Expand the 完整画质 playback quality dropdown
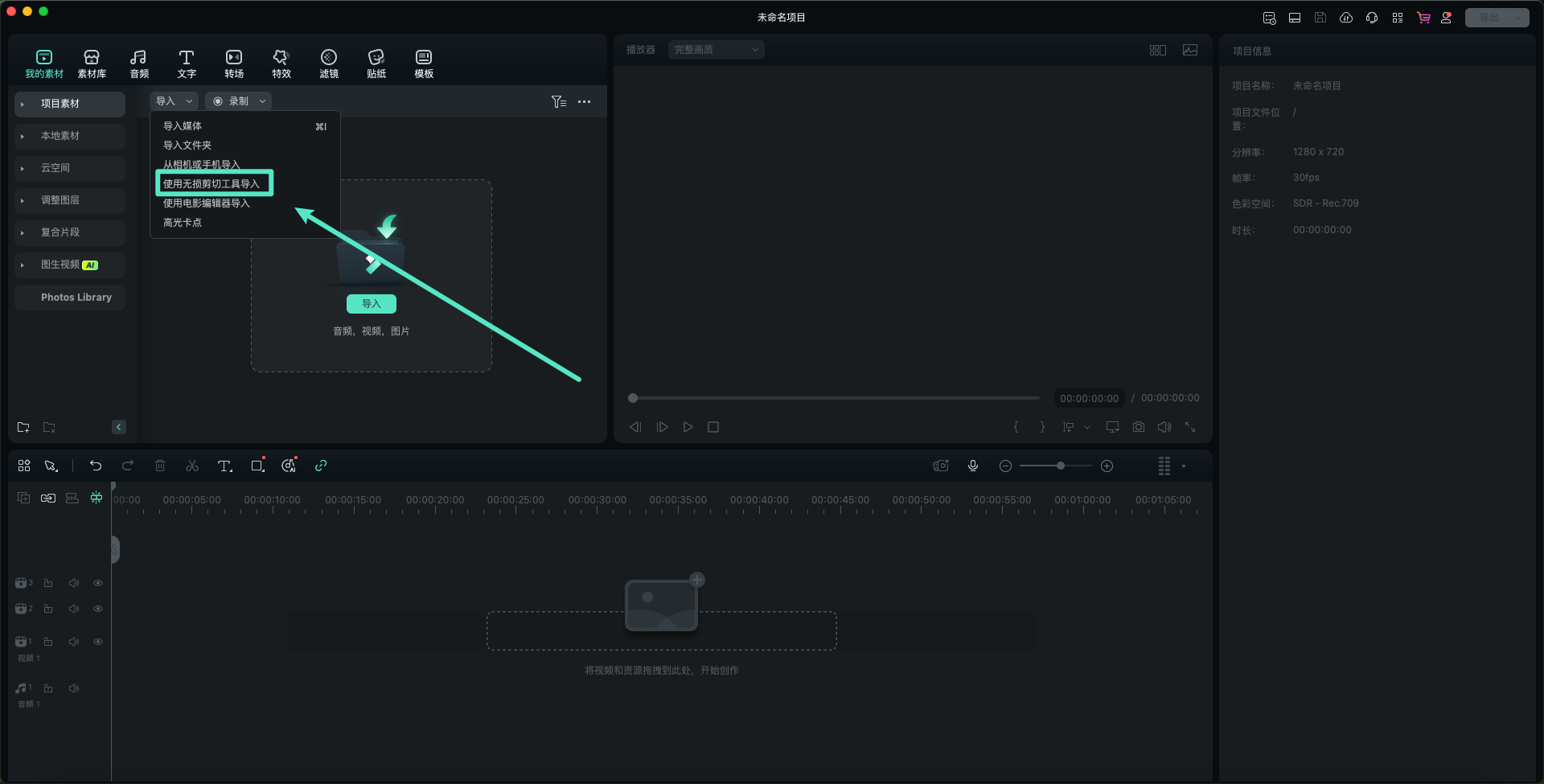 [x=716, y=50]
